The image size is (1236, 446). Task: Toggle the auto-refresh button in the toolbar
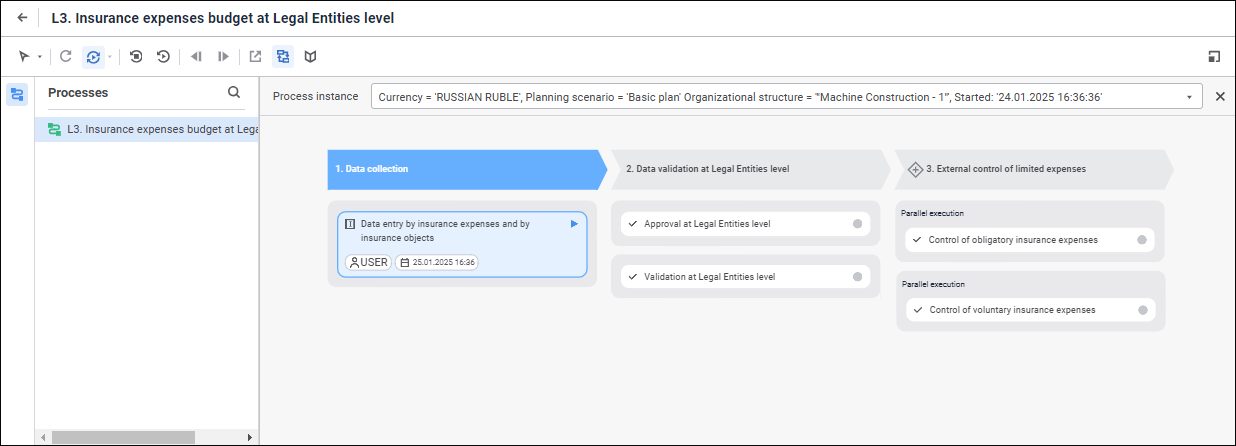93,57
